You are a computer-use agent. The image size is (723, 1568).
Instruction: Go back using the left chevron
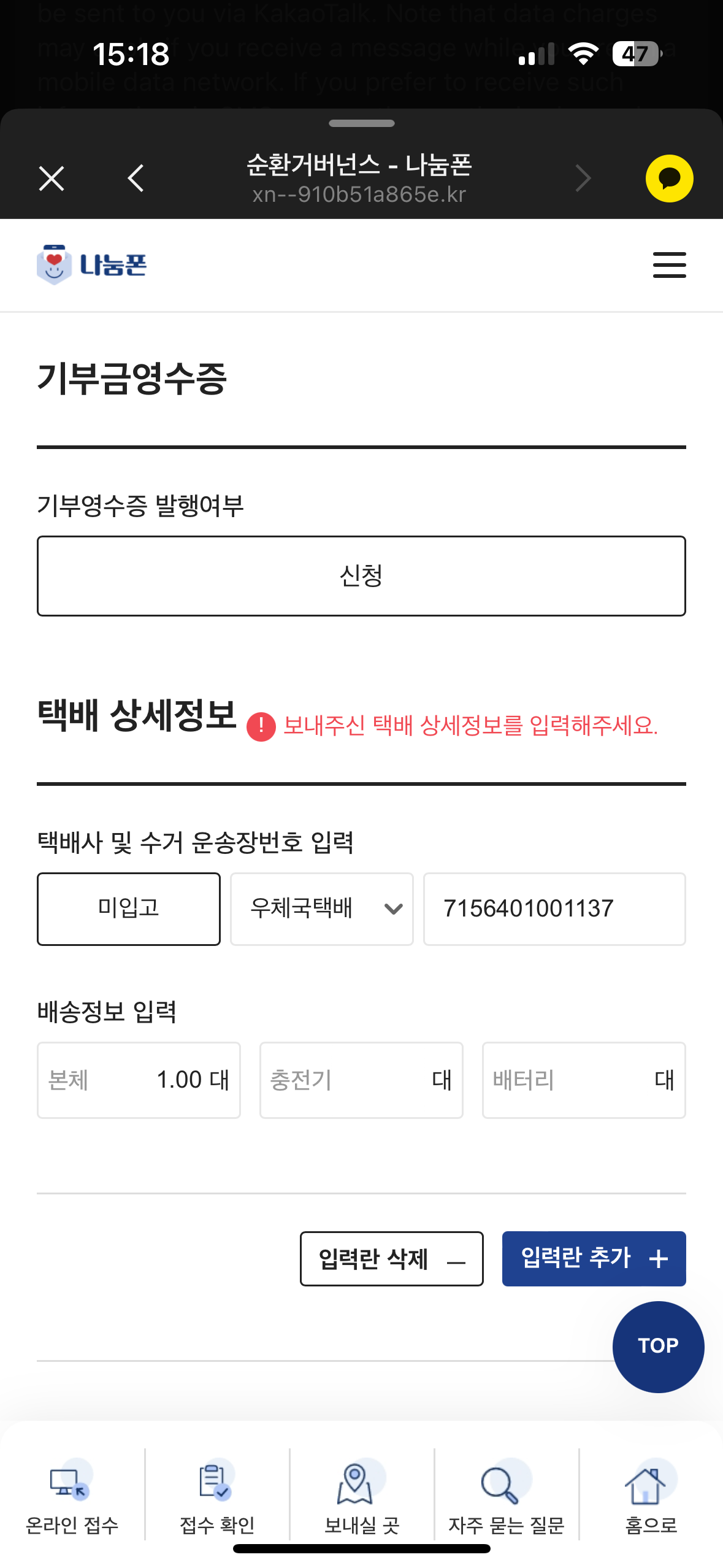tap(136, 179)
